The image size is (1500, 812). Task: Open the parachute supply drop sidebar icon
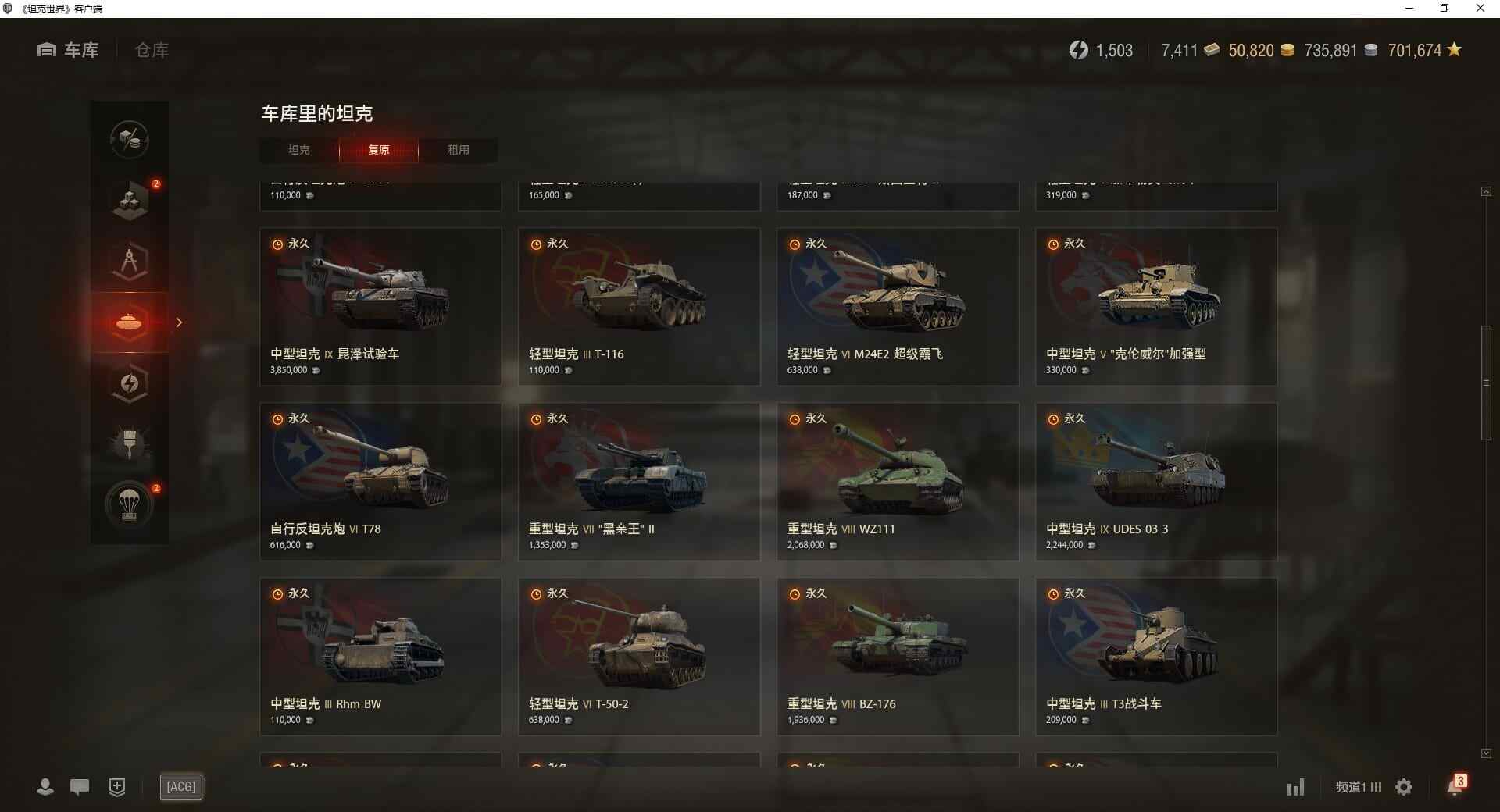[x=130, y=505]
